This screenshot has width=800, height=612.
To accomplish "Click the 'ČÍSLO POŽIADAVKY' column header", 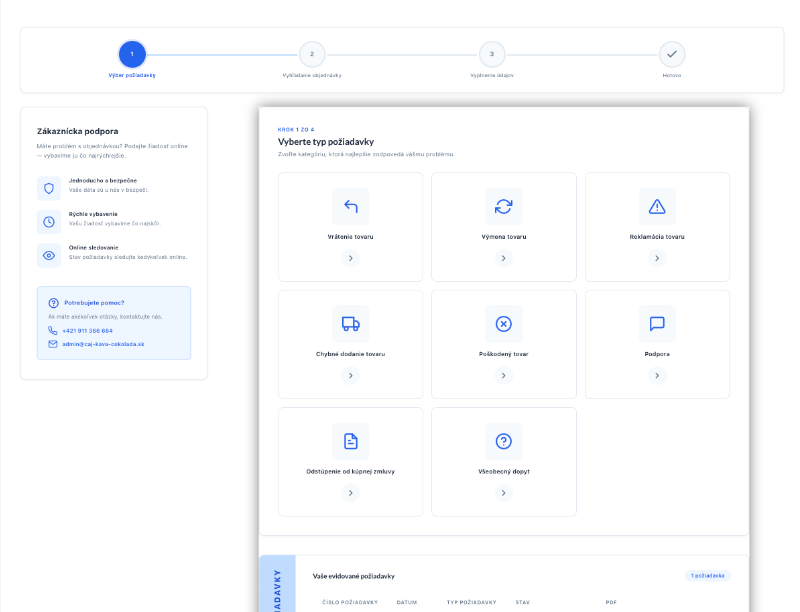I will point(350,602).
